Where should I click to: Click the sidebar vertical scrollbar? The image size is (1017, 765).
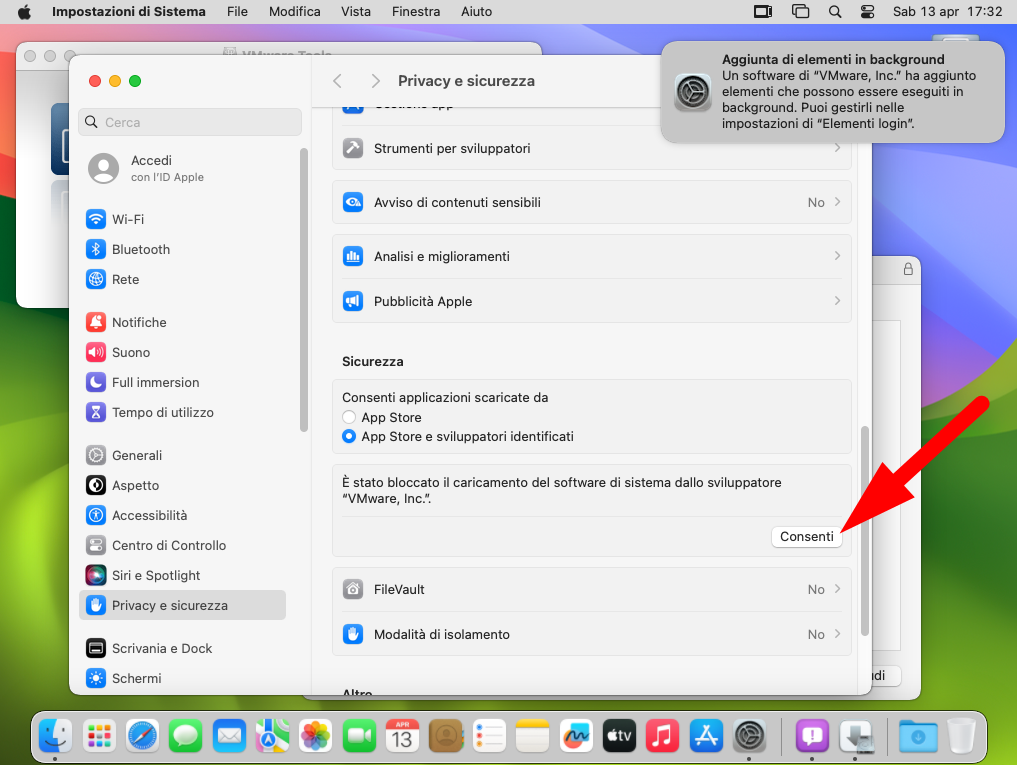click(304, 289)
